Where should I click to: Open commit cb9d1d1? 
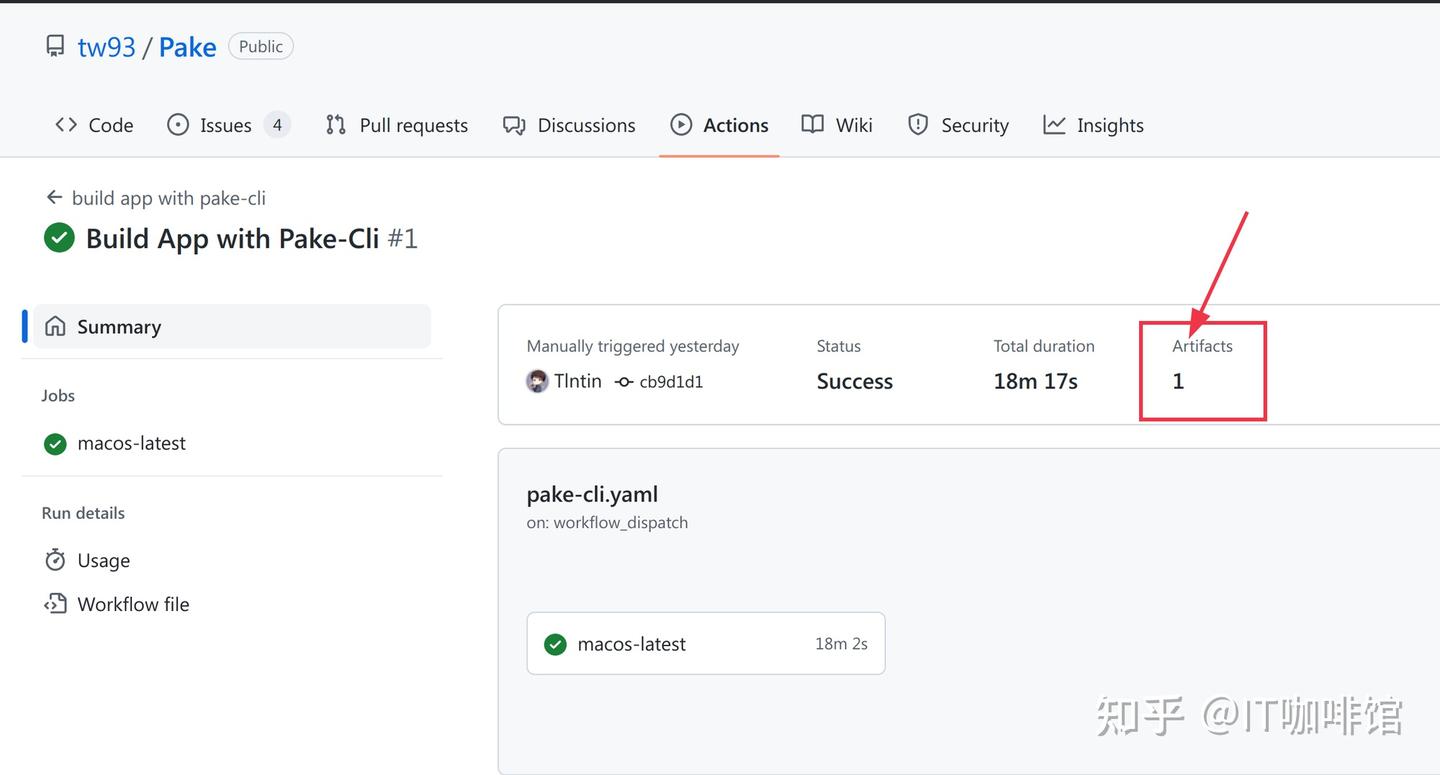click(670, 382)
